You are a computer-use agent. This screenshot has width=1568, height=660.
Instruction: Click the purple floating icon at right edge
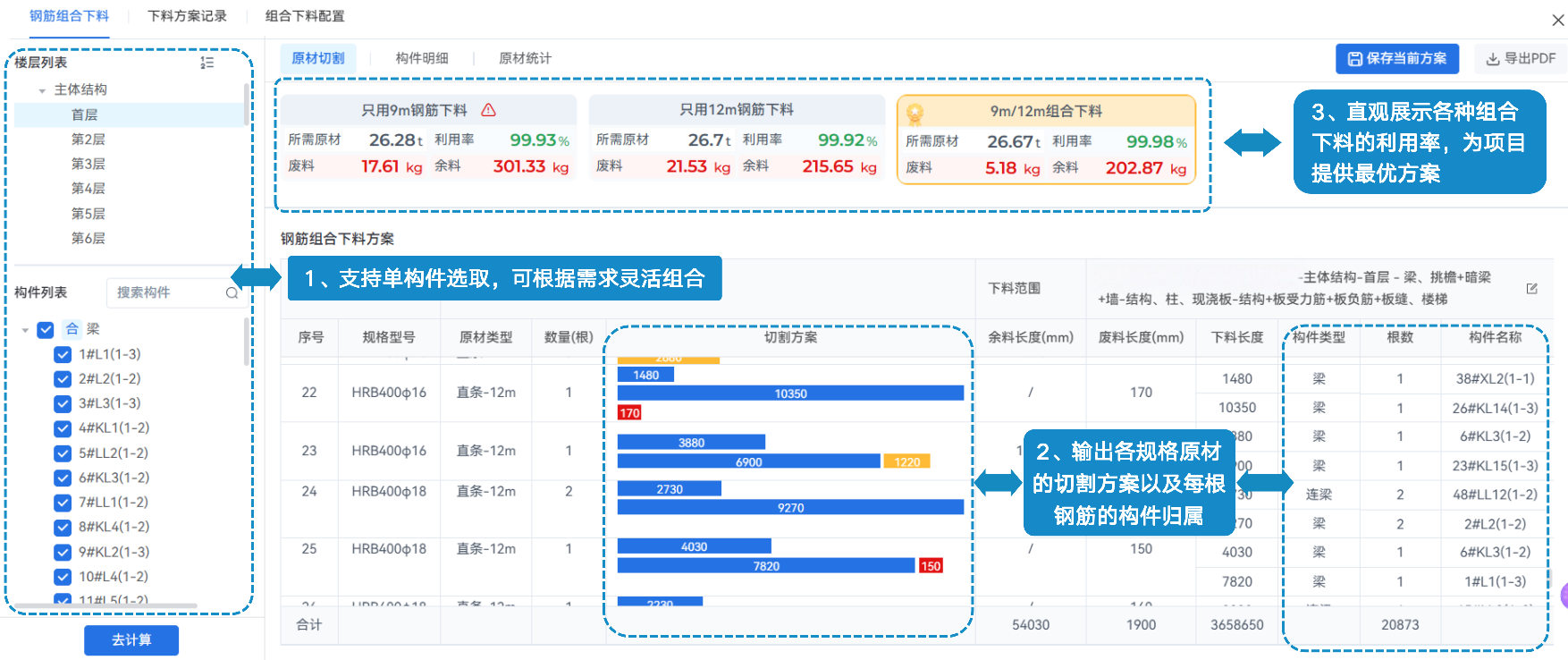click(1564, 596)
